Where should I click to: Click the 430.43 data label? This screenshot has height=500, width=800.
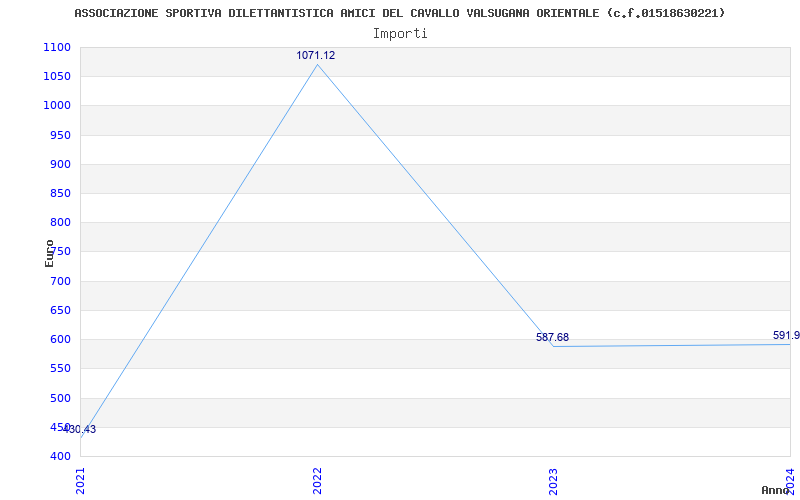(79, 429)
